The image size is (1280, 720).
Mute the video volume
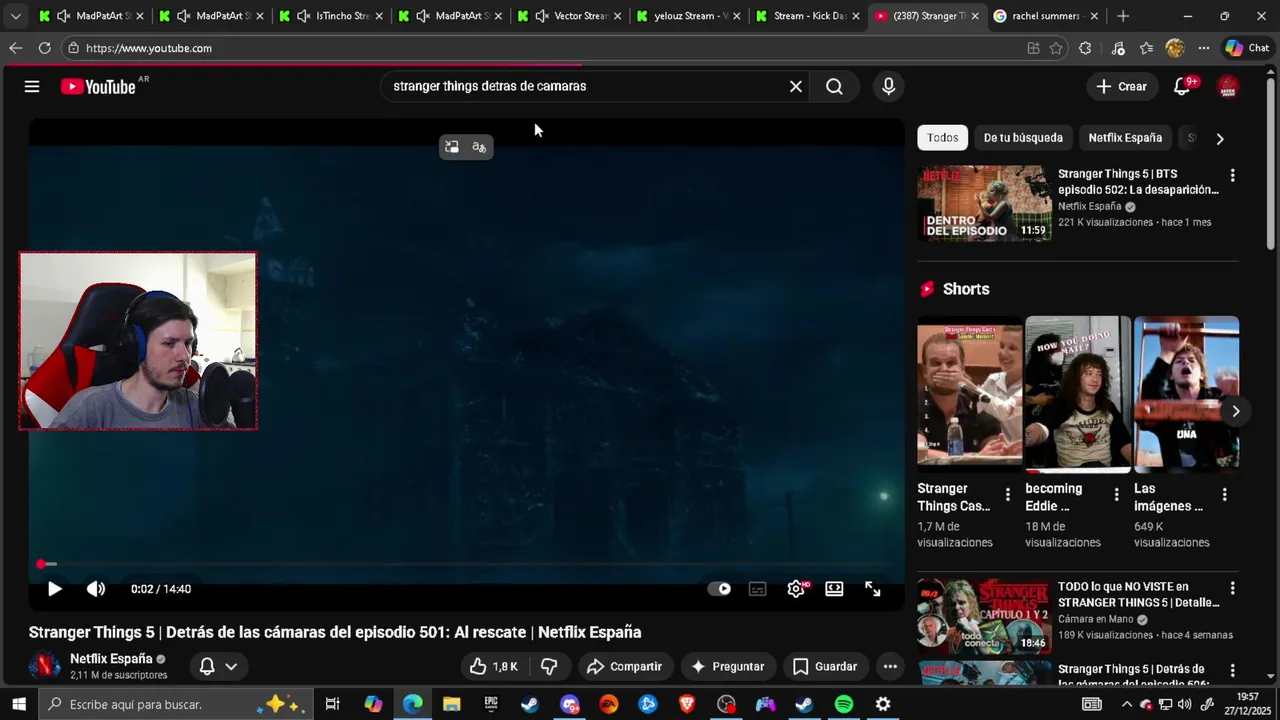click(96, 589)
